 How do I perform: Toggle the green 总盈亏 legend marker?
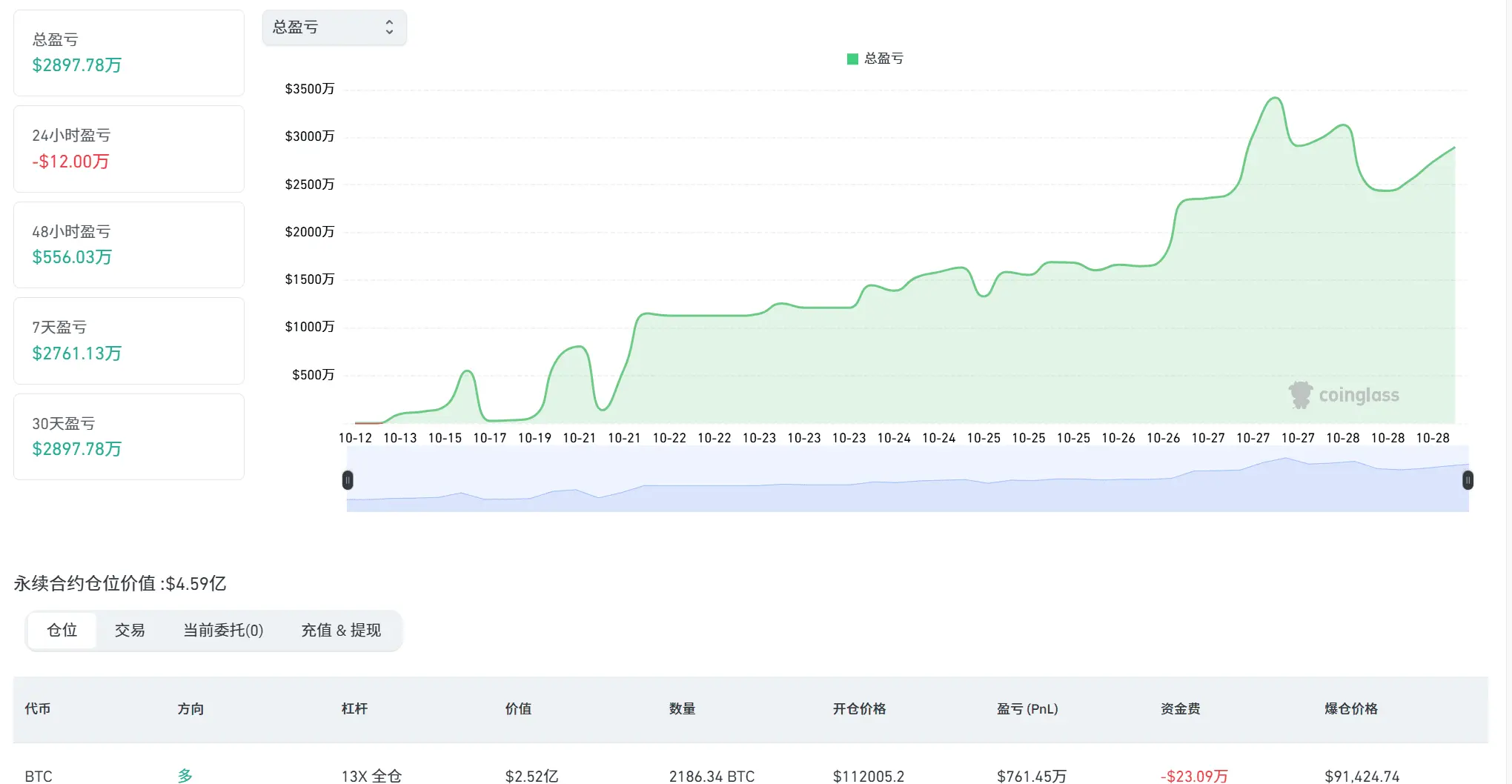click(852, 59)
